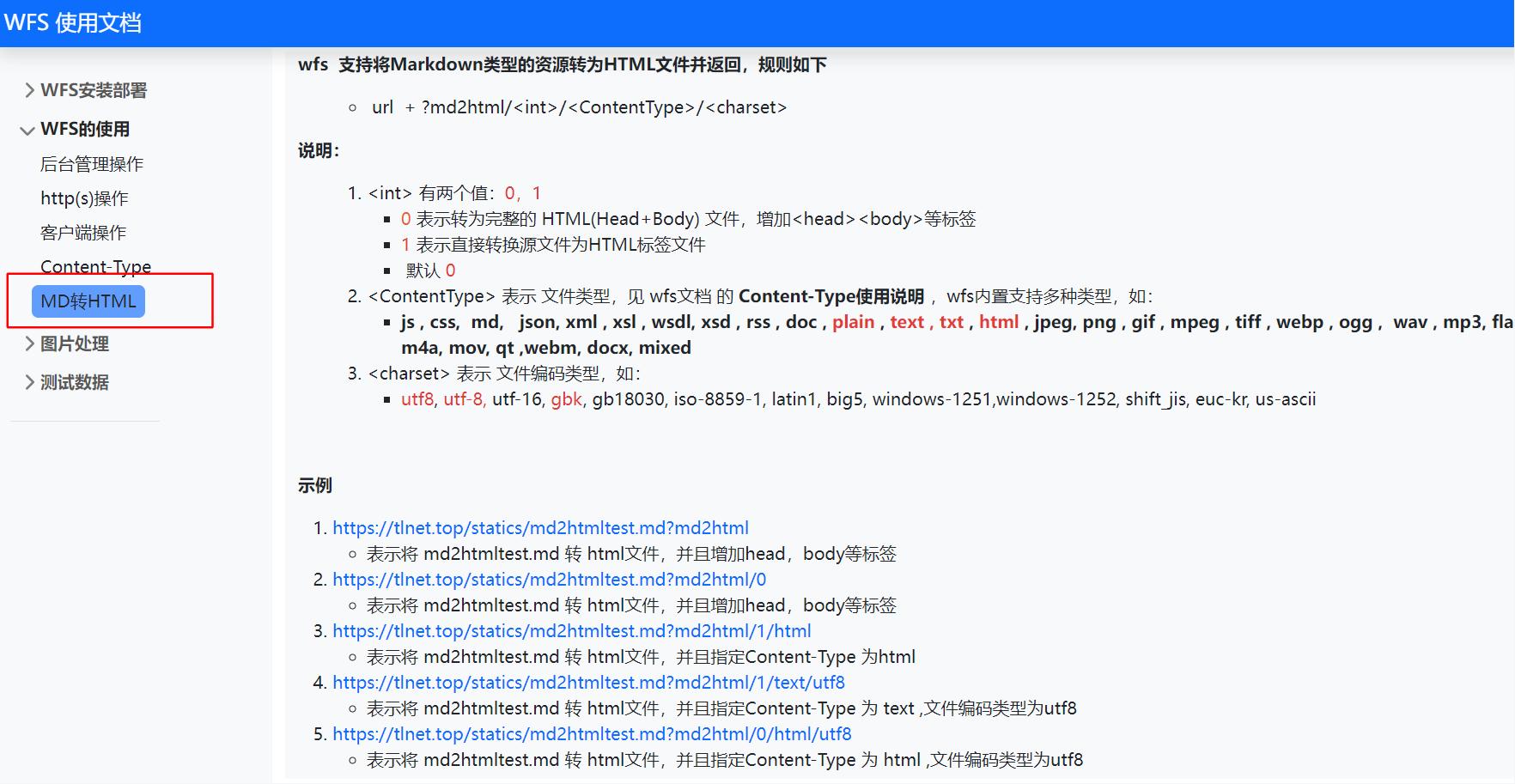
Task: Open the md2html/1/html example link
Action: [571, 631]
